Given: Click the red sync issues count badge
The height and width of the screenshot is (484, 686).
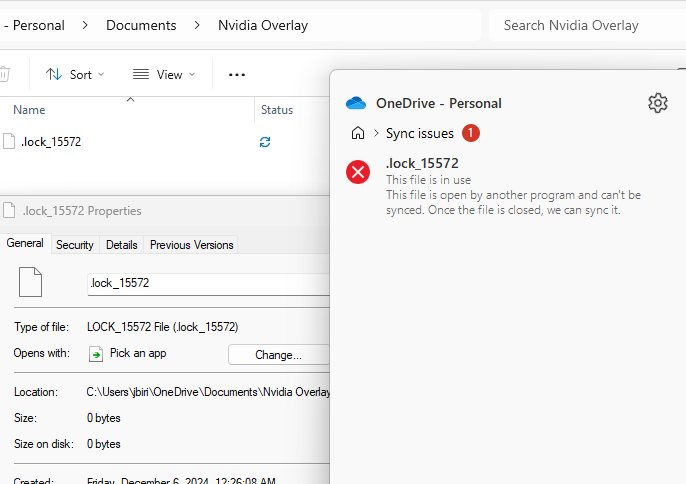Looking at the screenshot, I should (x=471, y=133).
